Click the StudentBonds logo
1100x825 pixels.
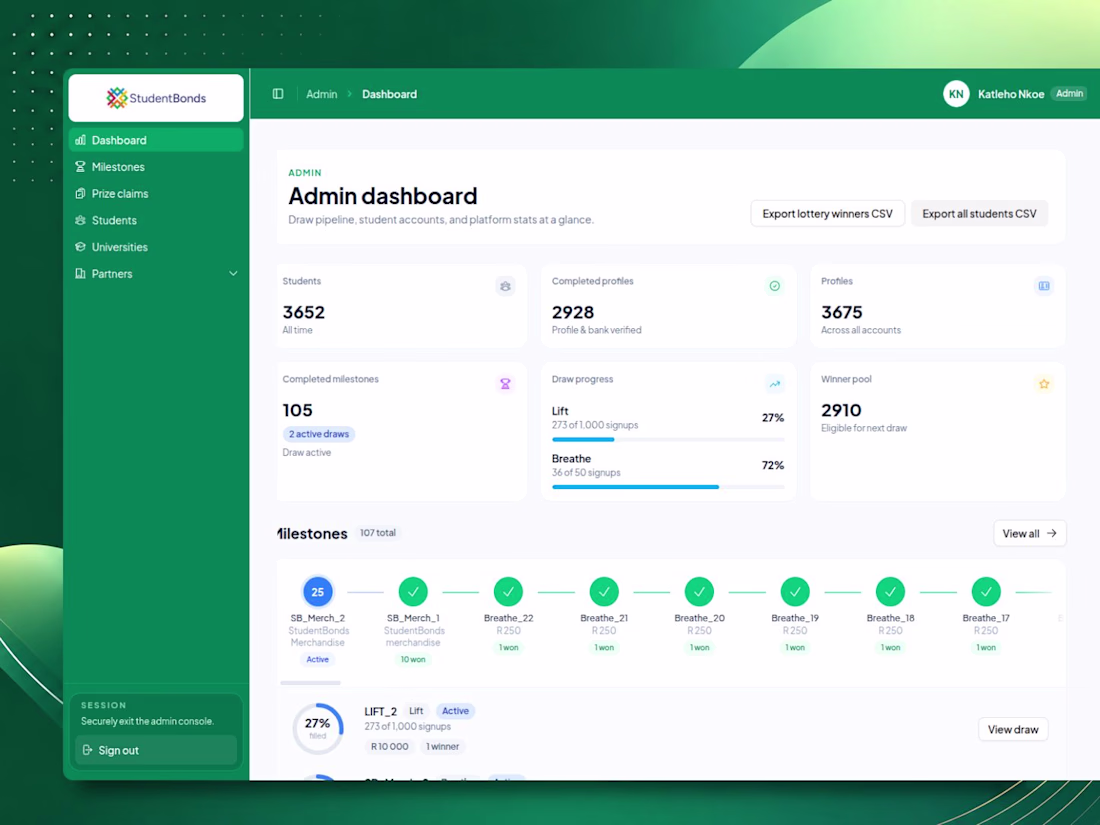pyautogui.click(x=156, y=98)
